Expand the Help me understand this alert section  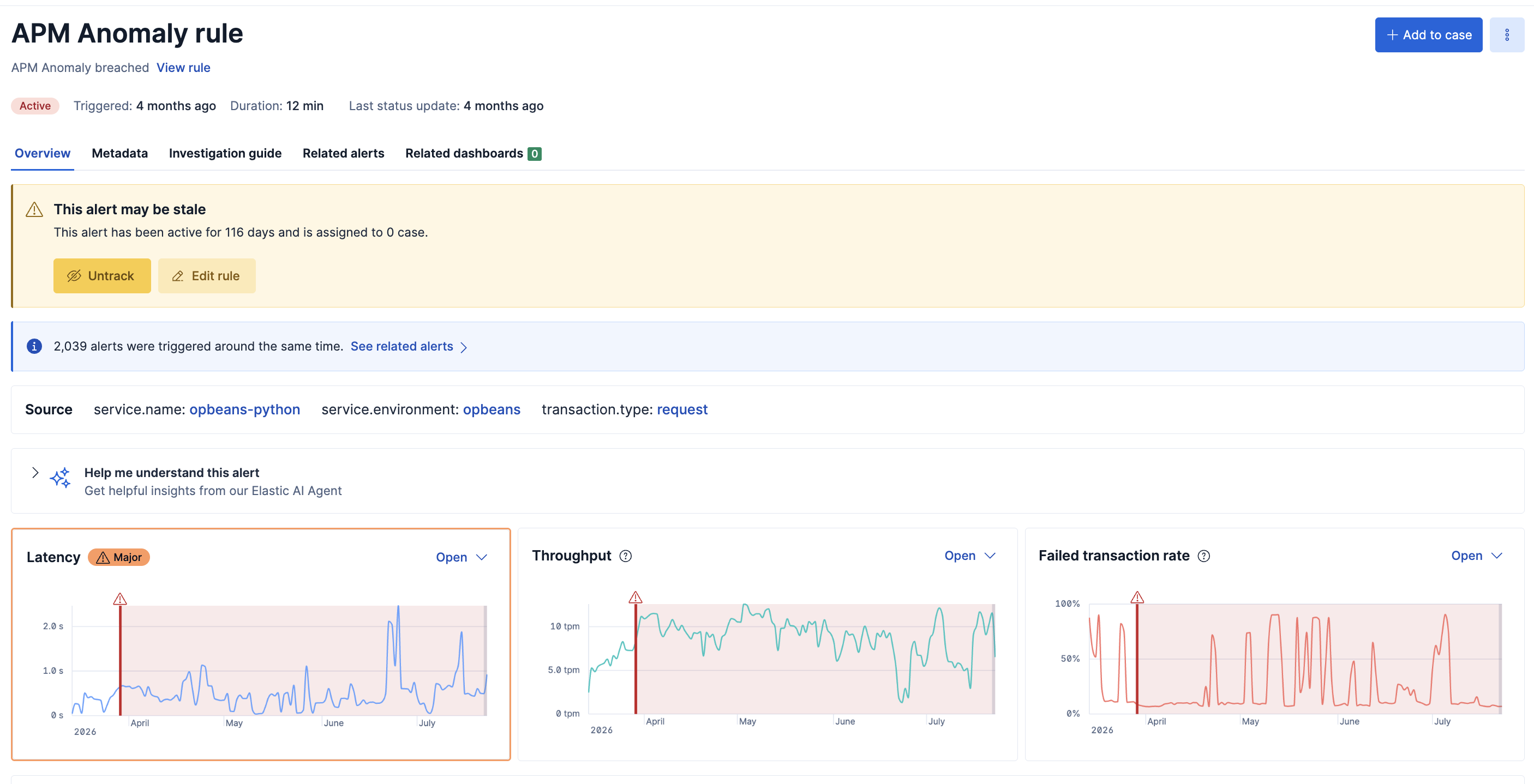pyautogui.click(x=35, y=472)
